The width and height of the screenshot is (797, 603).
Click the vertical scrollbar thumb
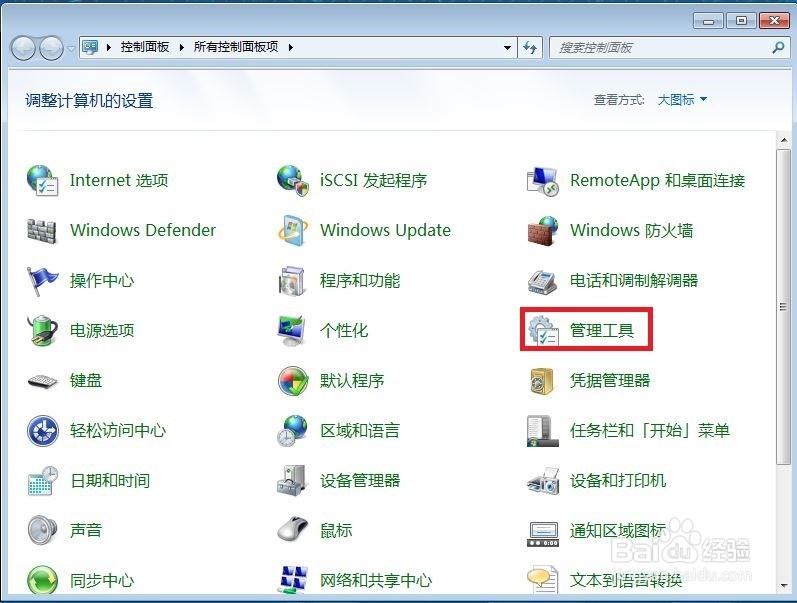tap(783, 306)
